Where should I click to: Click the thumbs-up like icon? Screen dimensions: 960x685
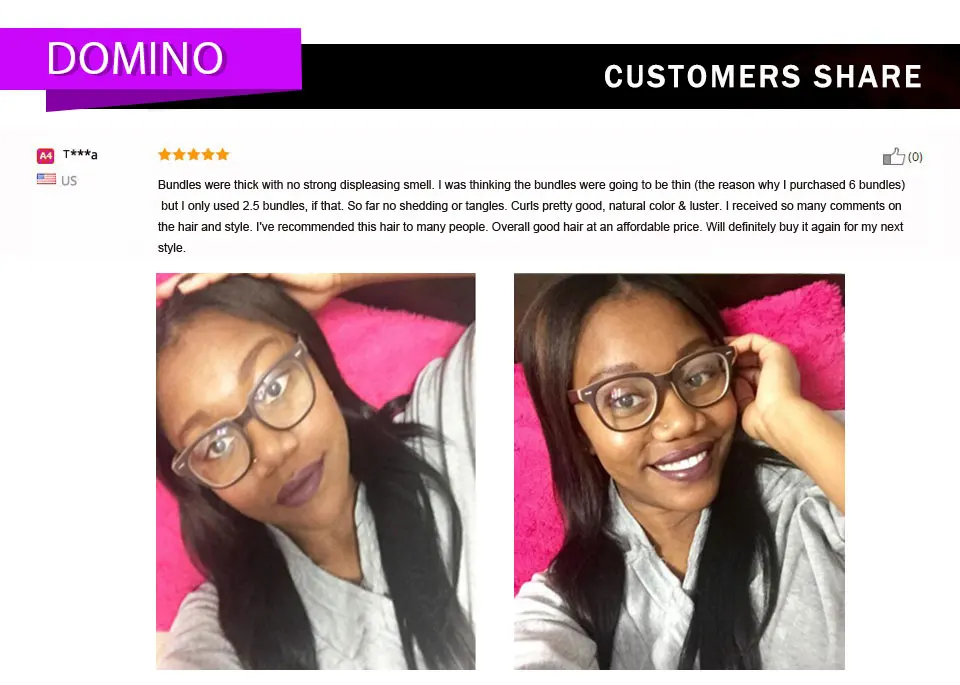893,157
